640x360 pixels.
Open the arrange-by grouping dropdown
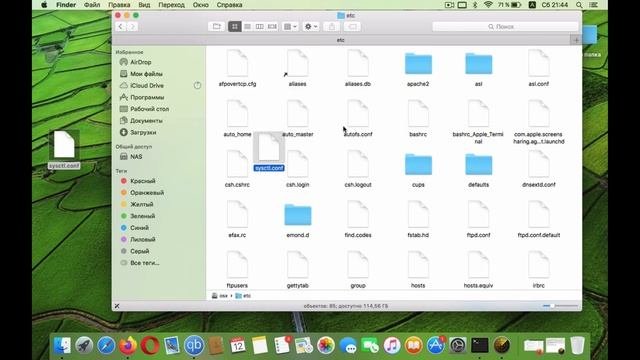pos(290,27)
